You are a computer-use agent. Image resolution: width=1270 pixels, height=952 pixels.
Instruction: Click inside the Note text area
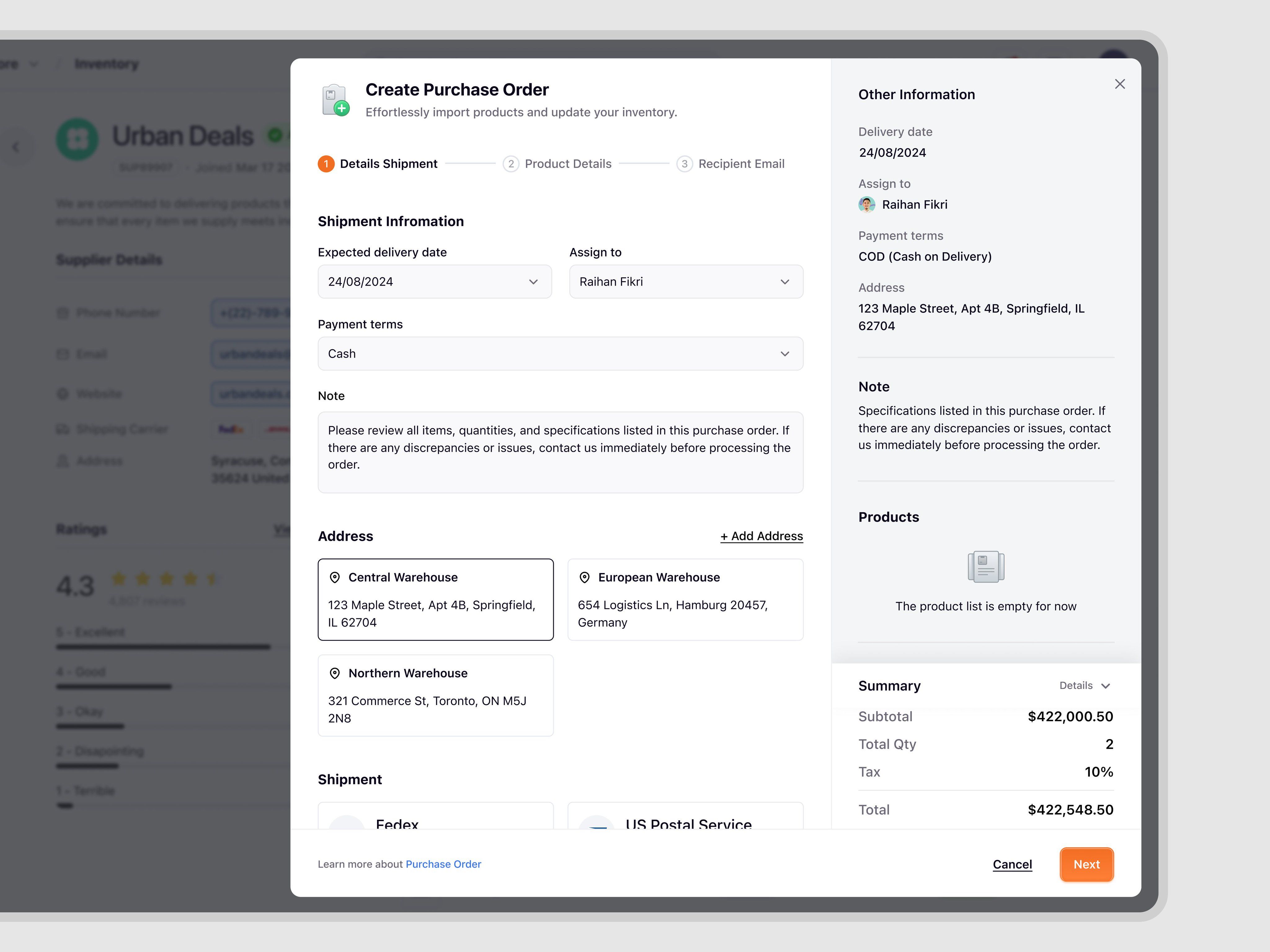tap(560, 452)
